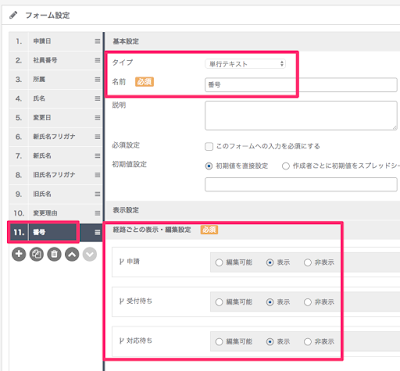Open the タイプ dropdown showing 単行テキスト

point(245,64)
